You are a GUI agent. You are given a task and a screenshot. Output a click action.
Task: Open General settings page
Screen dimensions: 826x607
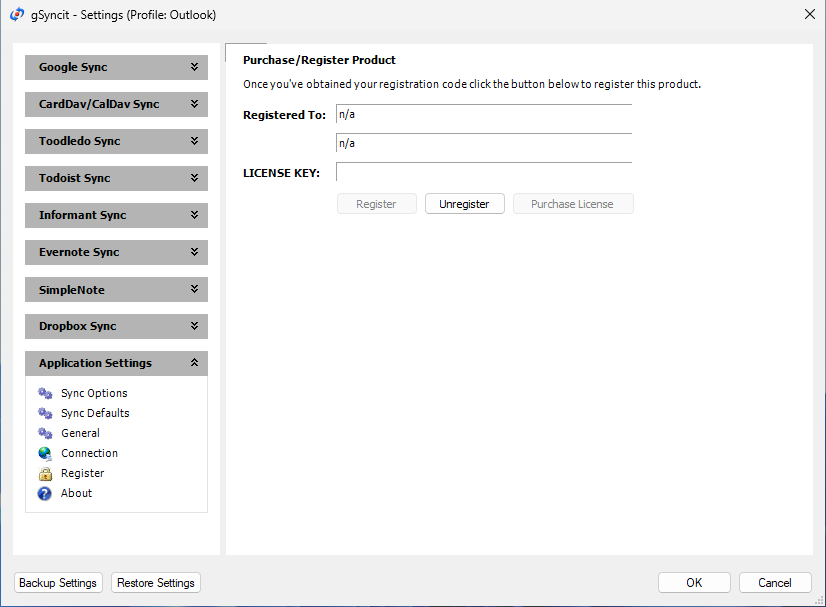80,434
